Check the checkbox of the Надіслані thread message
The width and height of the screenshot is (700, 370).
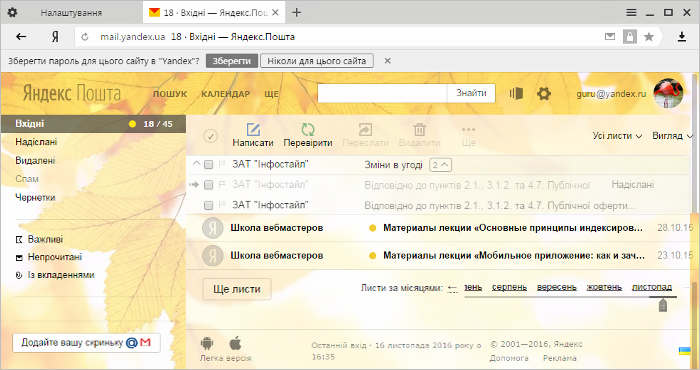tap(208, 185)
